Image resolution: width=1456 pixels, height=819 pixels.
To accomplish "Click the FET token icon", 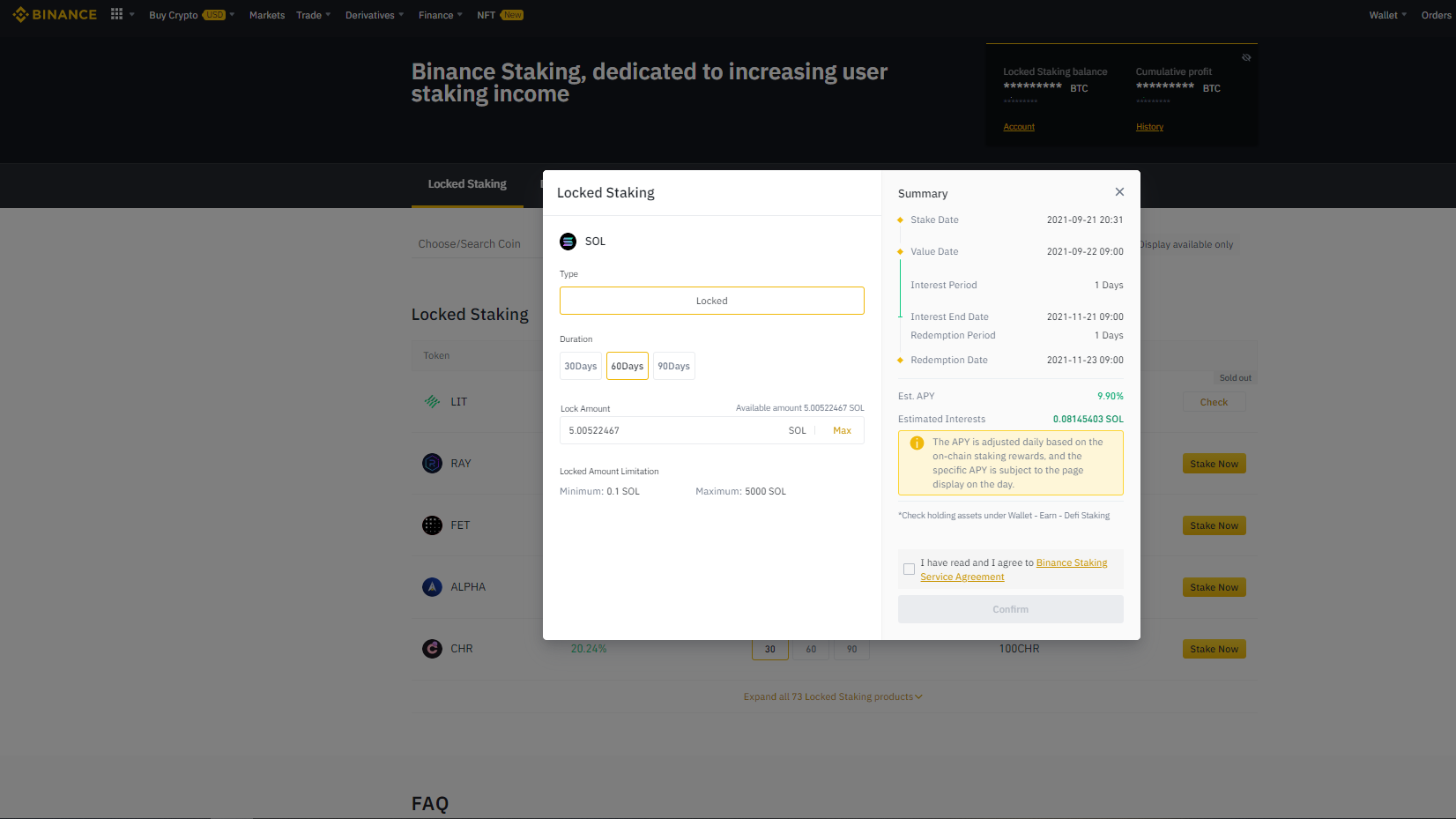I will (432, 525).
